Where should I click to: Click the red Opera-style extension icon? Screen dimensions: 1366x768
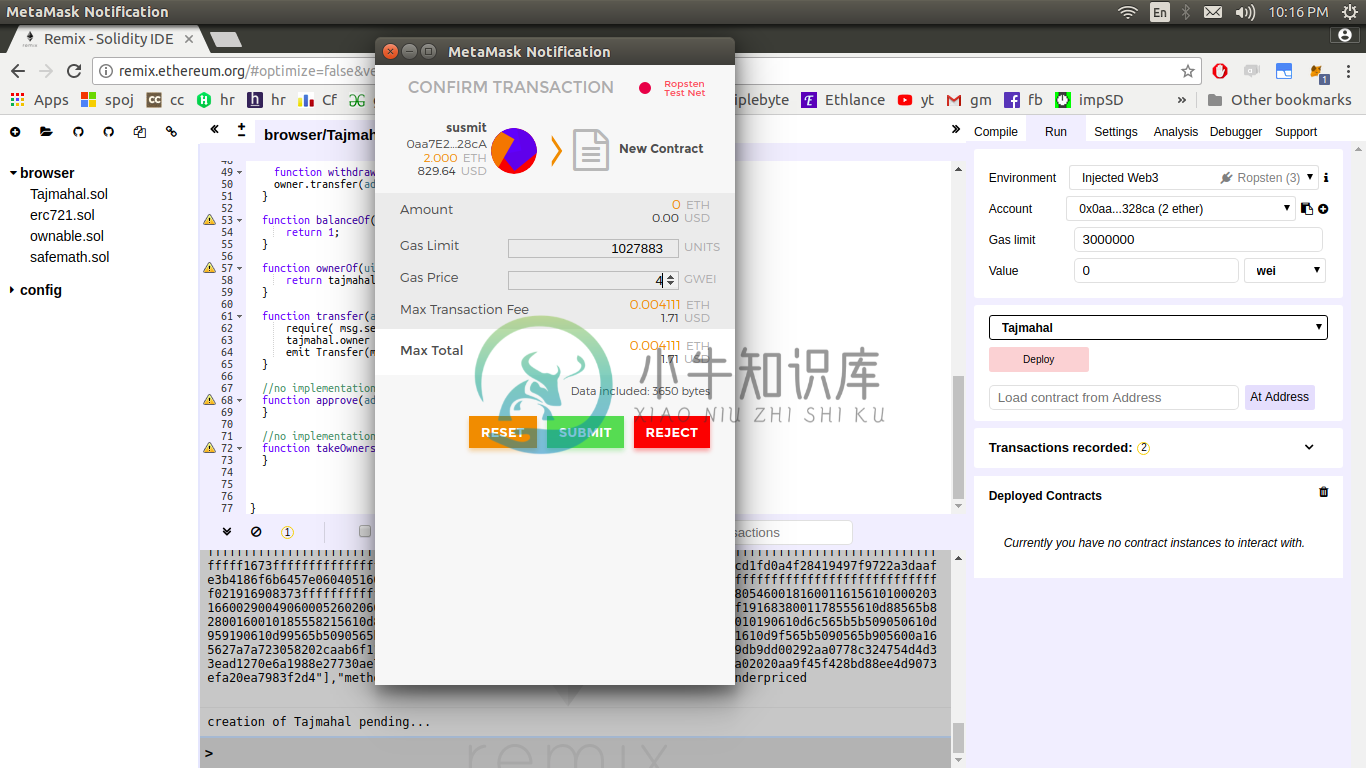[x=1220, y=71]
